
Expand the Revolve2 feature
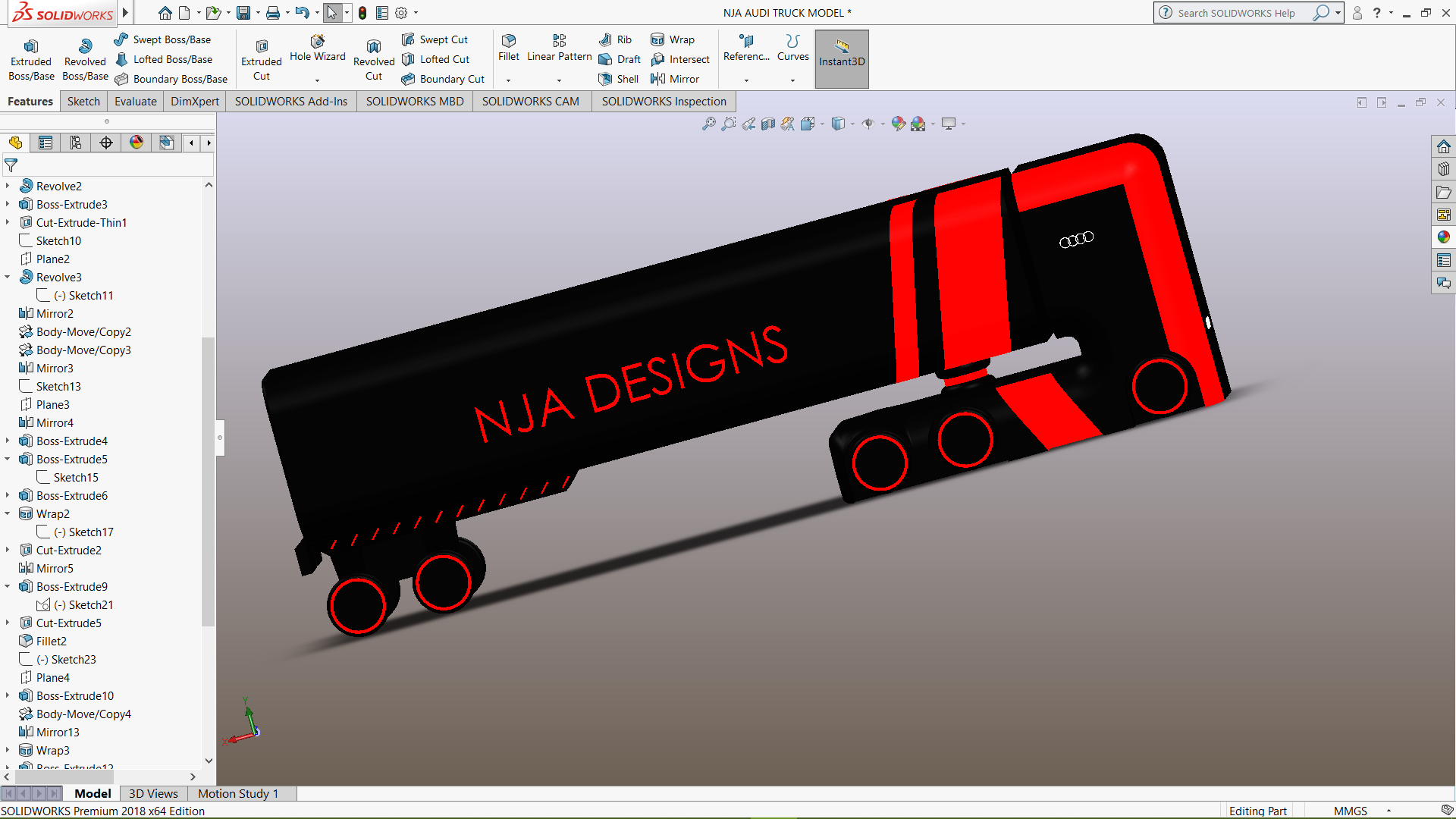coord(8,186)
